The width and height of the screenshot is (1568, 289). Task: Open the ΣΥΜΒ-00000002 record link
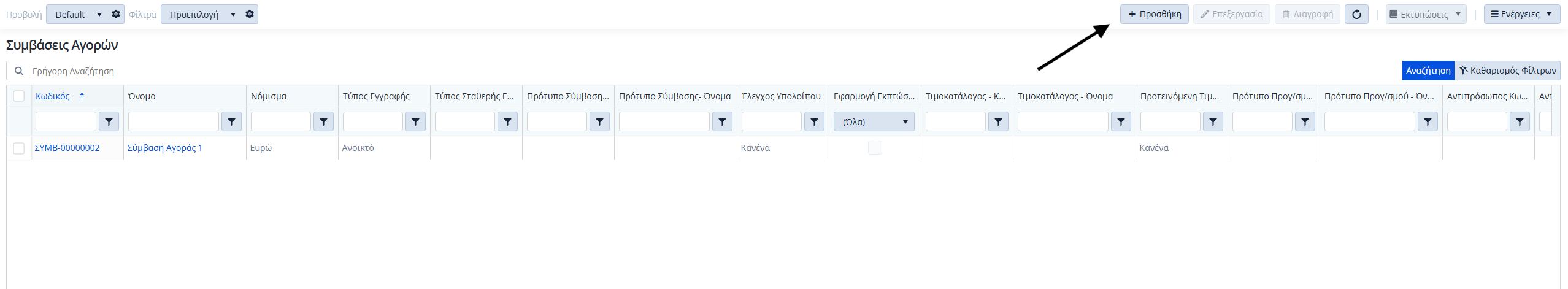[67, 148]
